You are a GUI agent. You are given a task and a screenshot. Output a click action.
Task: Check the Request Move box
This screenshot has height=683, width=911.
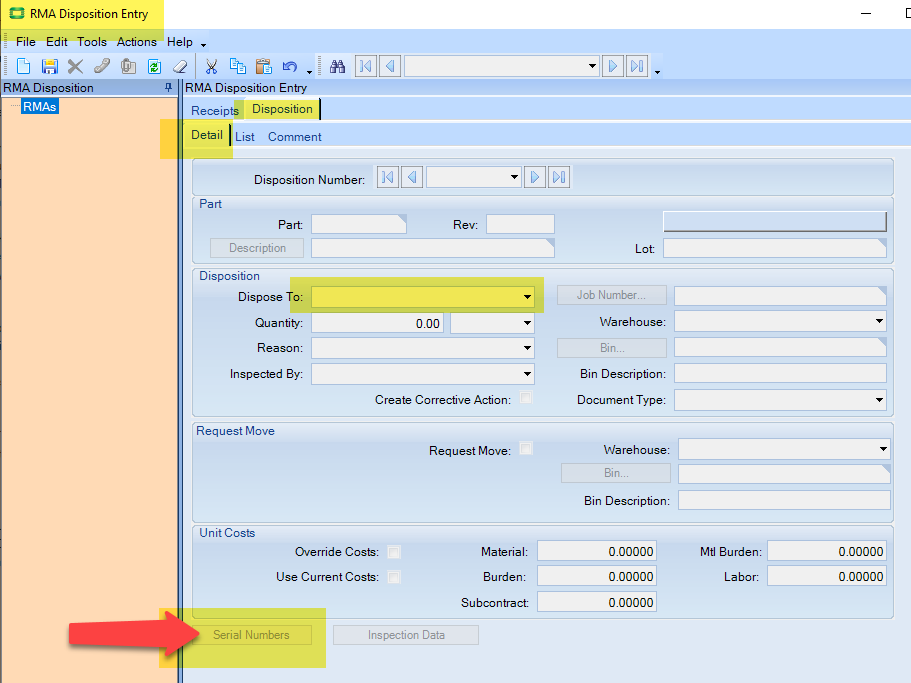point(525,448)
